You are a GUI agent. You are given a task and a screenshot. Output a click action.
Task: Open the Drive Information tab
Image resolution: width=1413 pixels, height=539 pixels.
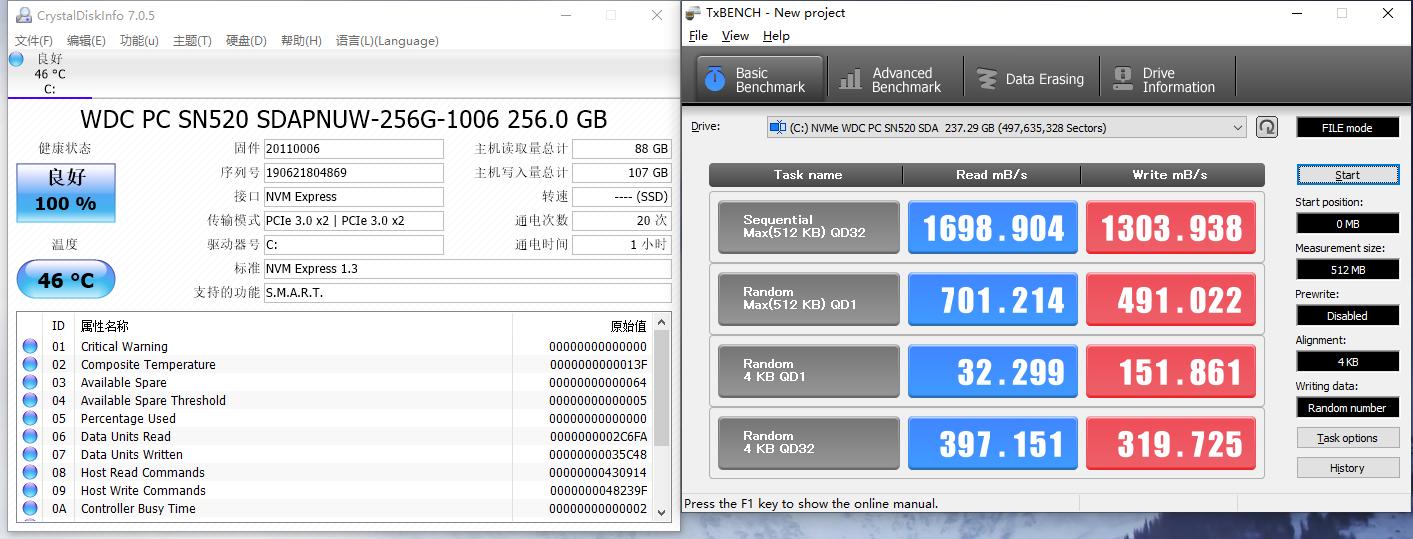1166,79
